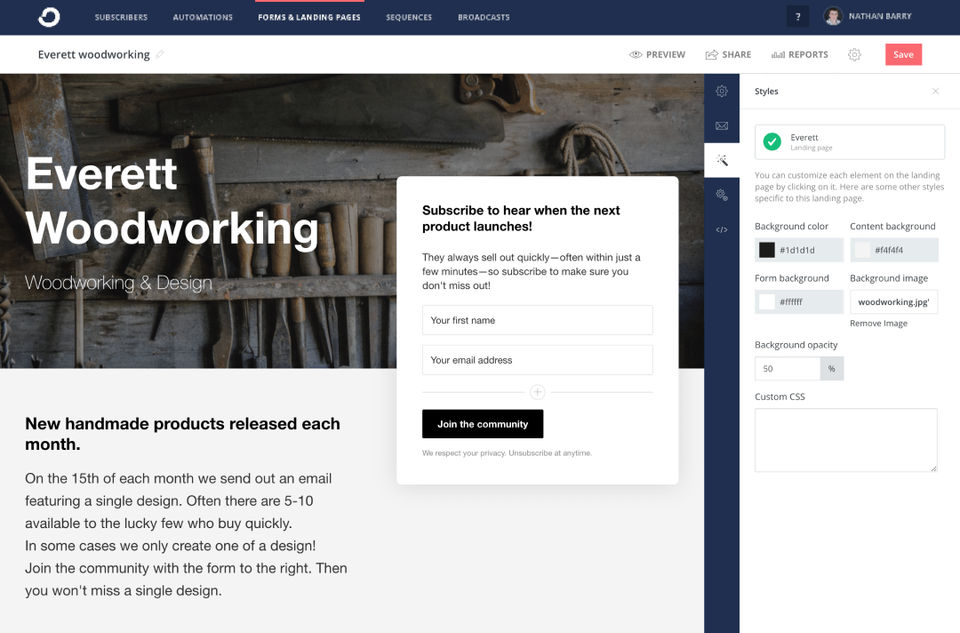The image size is (960, 633).
Task: Switch to the Sequences tab
Action: [x=409, y=17]
